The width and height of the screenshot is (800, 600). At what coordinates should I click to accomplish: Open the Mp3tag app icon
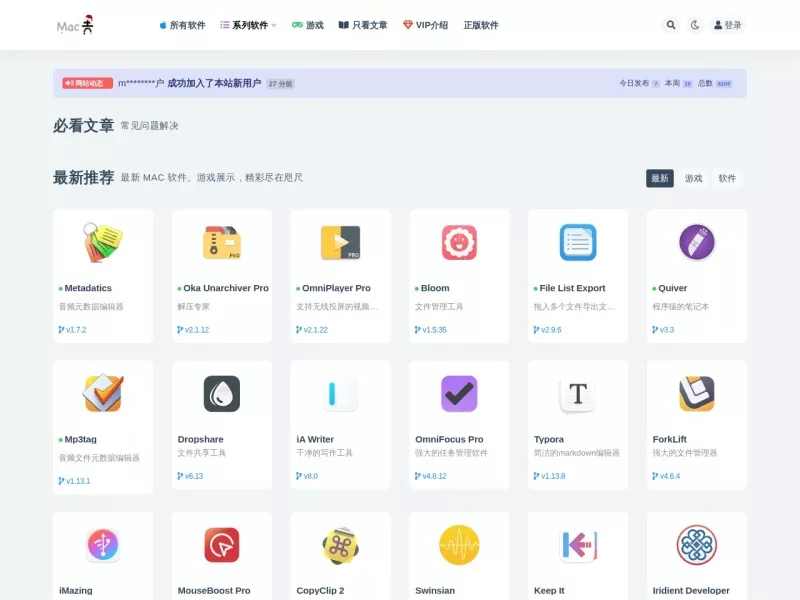point(103,393)
